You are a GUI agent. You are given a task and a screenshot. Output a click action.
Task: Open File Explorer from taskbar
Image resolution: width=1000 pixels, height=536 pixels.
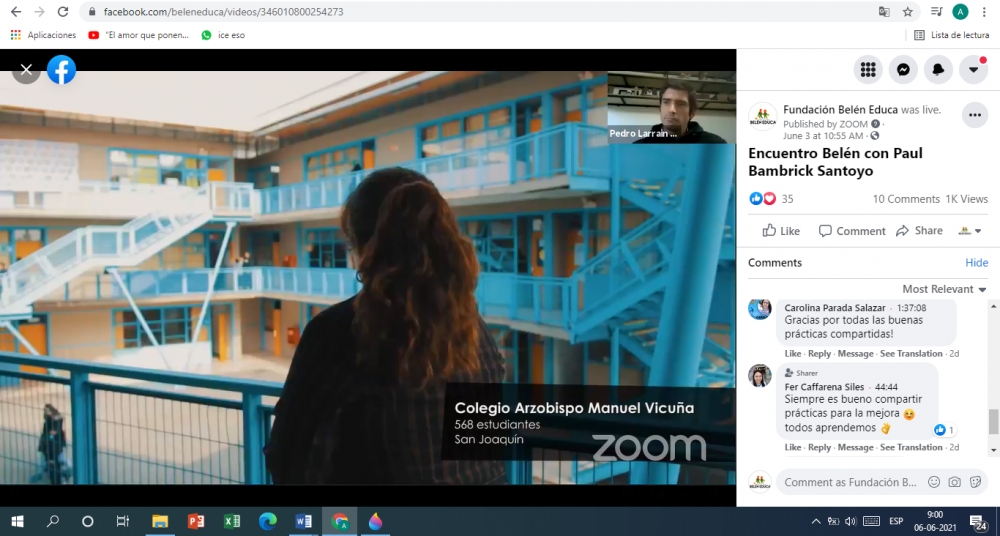pos(159,521)
